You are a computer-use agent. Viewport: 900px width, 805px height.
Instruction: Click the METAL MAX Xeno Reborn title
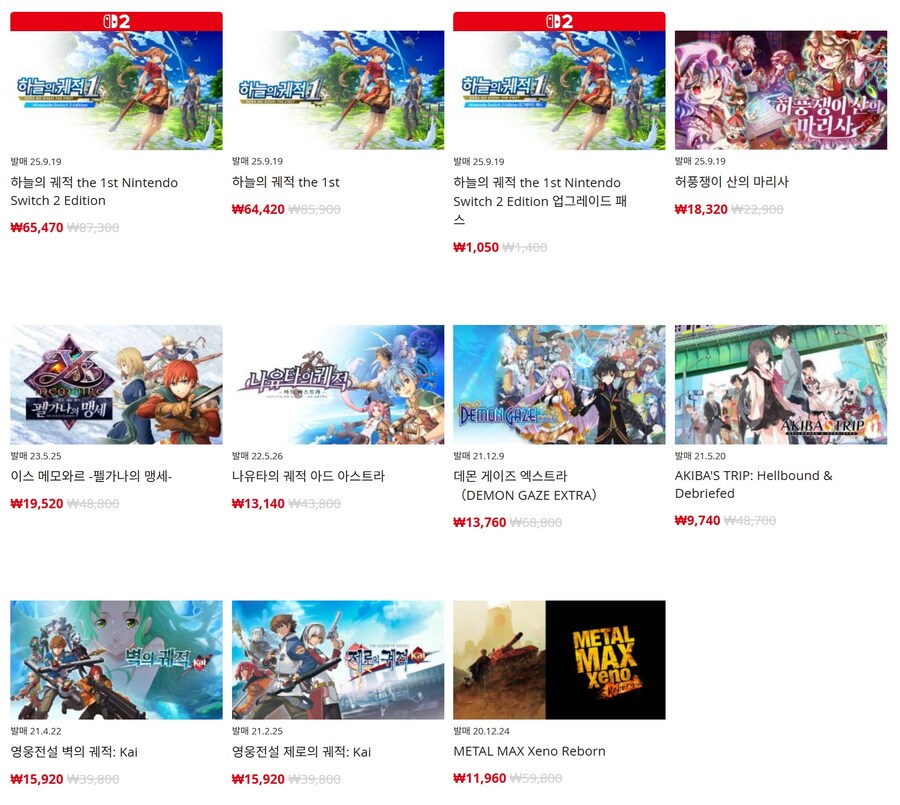(529, 751)
